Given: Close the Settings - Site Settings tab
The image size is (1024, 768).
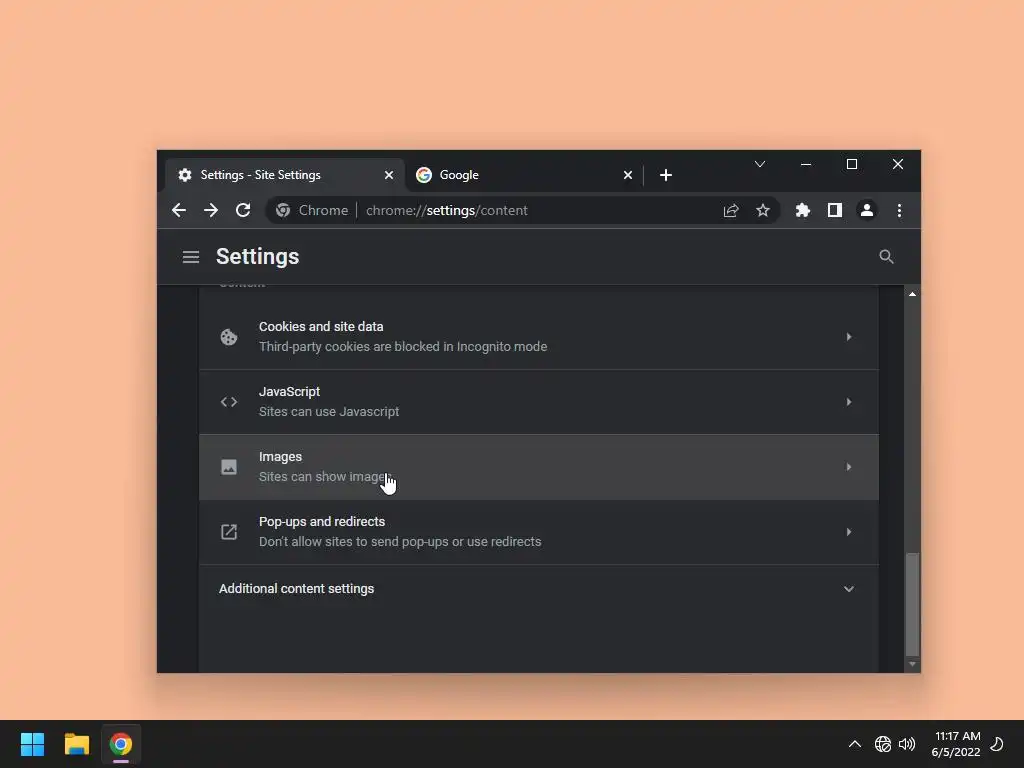Looking at the screenshot, I should (x=389, y=175).
